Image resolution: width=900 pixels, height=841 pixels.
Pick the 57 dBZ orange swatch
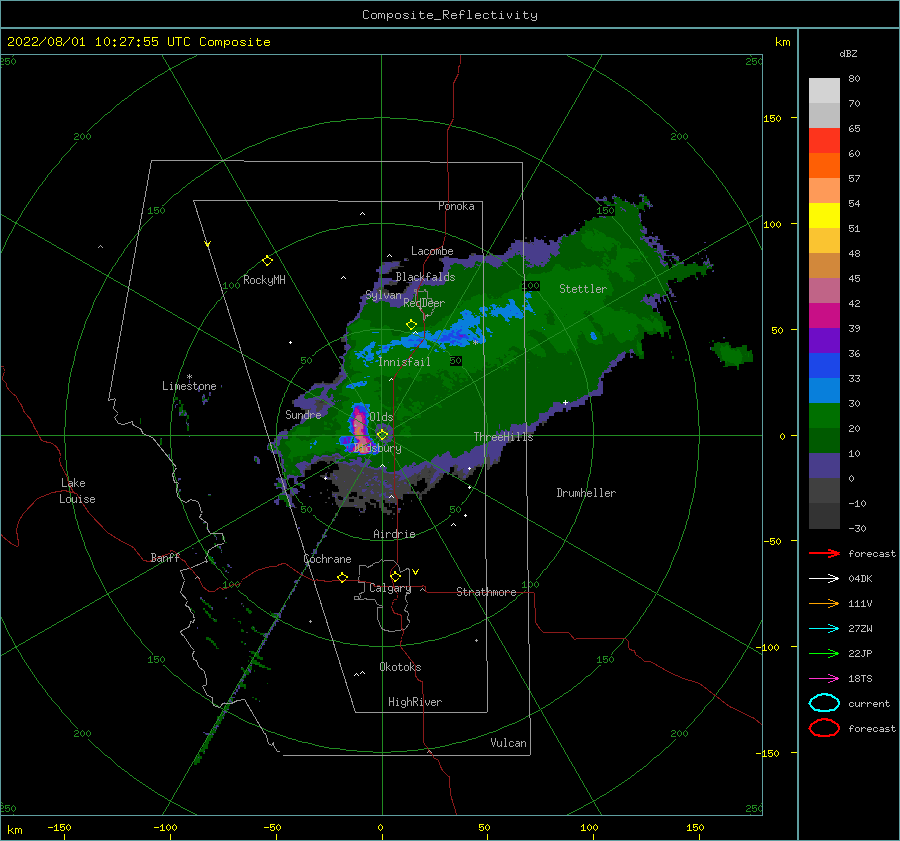click(824, 166)
